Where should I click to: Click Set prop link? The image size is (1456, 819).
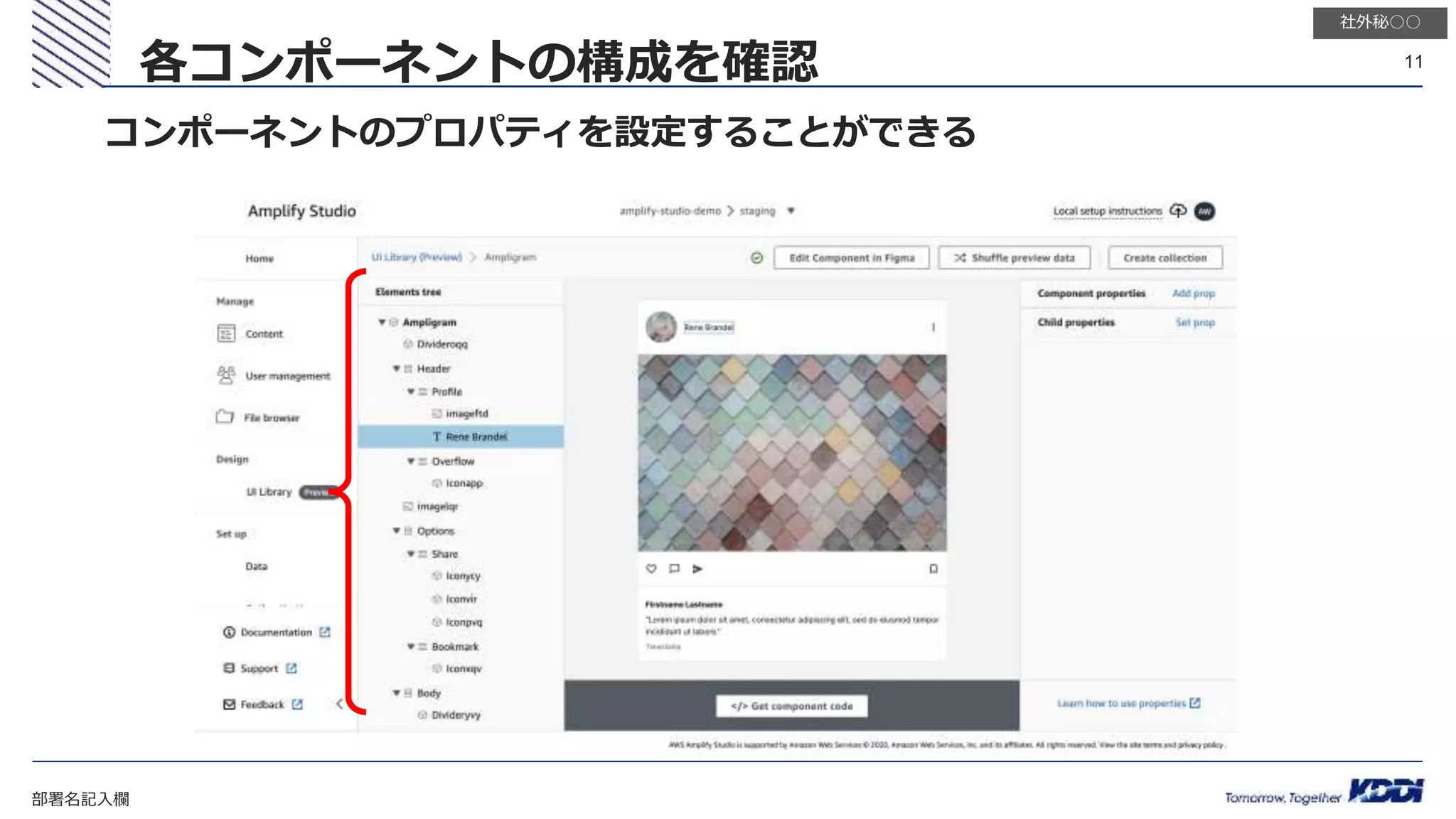1195,322
